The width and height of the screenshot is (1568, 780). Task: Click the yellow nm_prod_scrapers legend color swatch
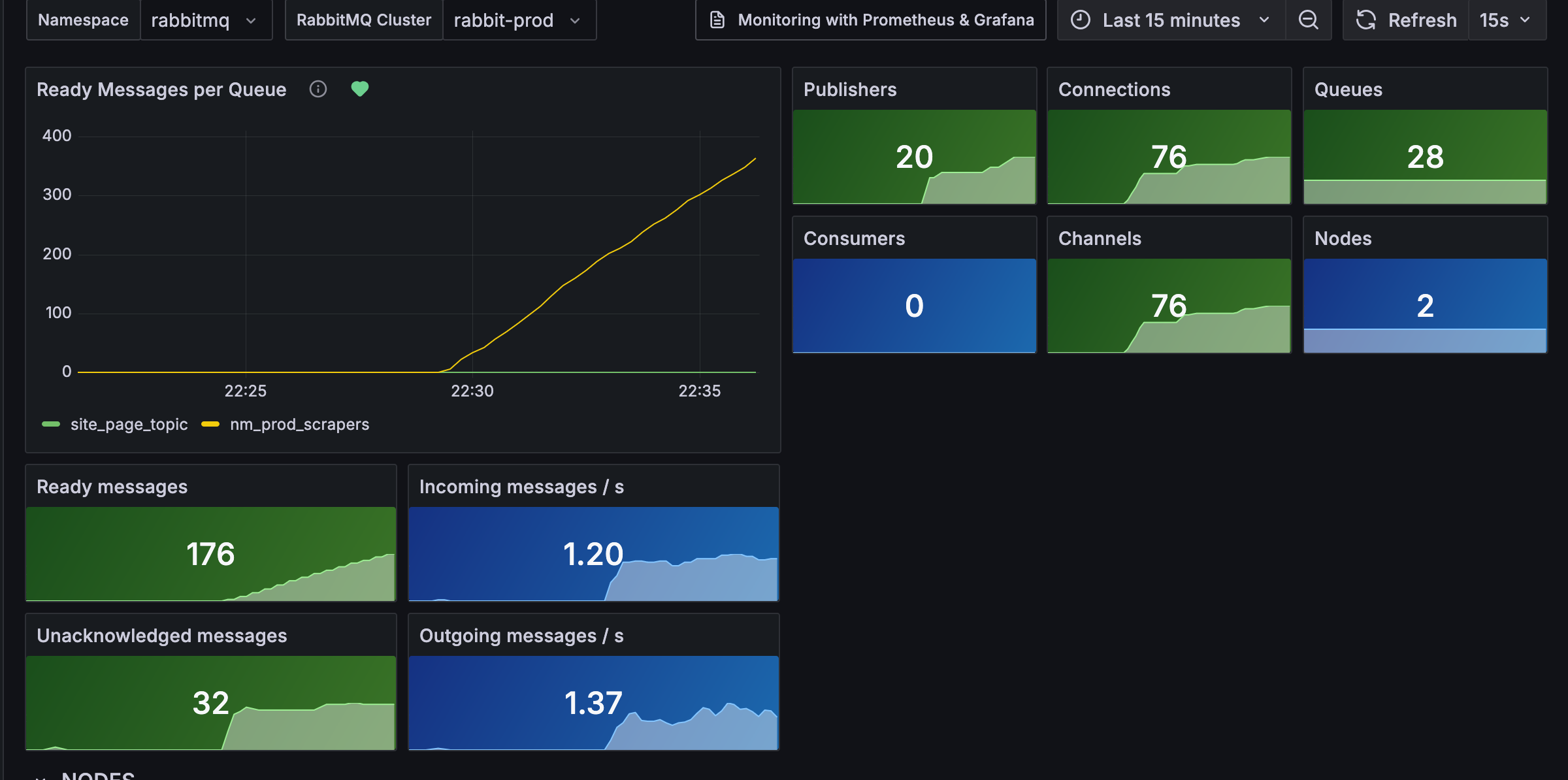pyautogui.click(x=210, y=425)
